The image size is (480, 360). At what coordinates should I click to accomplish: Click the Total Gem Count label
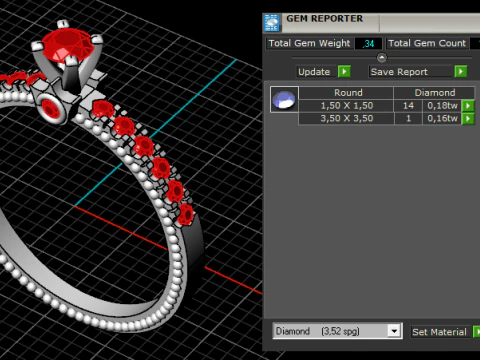click(x=427, y=43)
